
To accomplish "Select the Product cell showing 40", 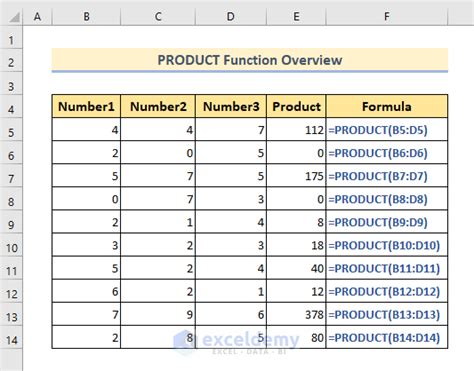I will 296,268.
